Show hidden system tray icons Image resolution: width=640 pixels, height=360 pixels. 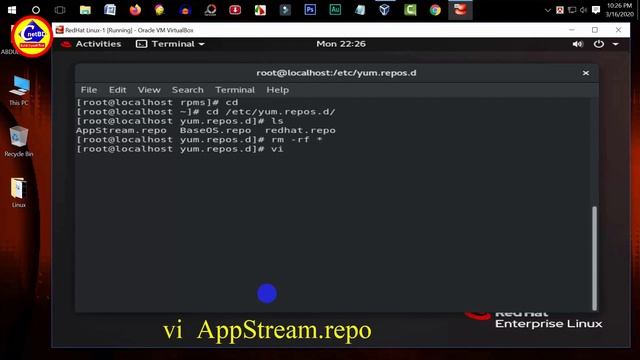548,10
